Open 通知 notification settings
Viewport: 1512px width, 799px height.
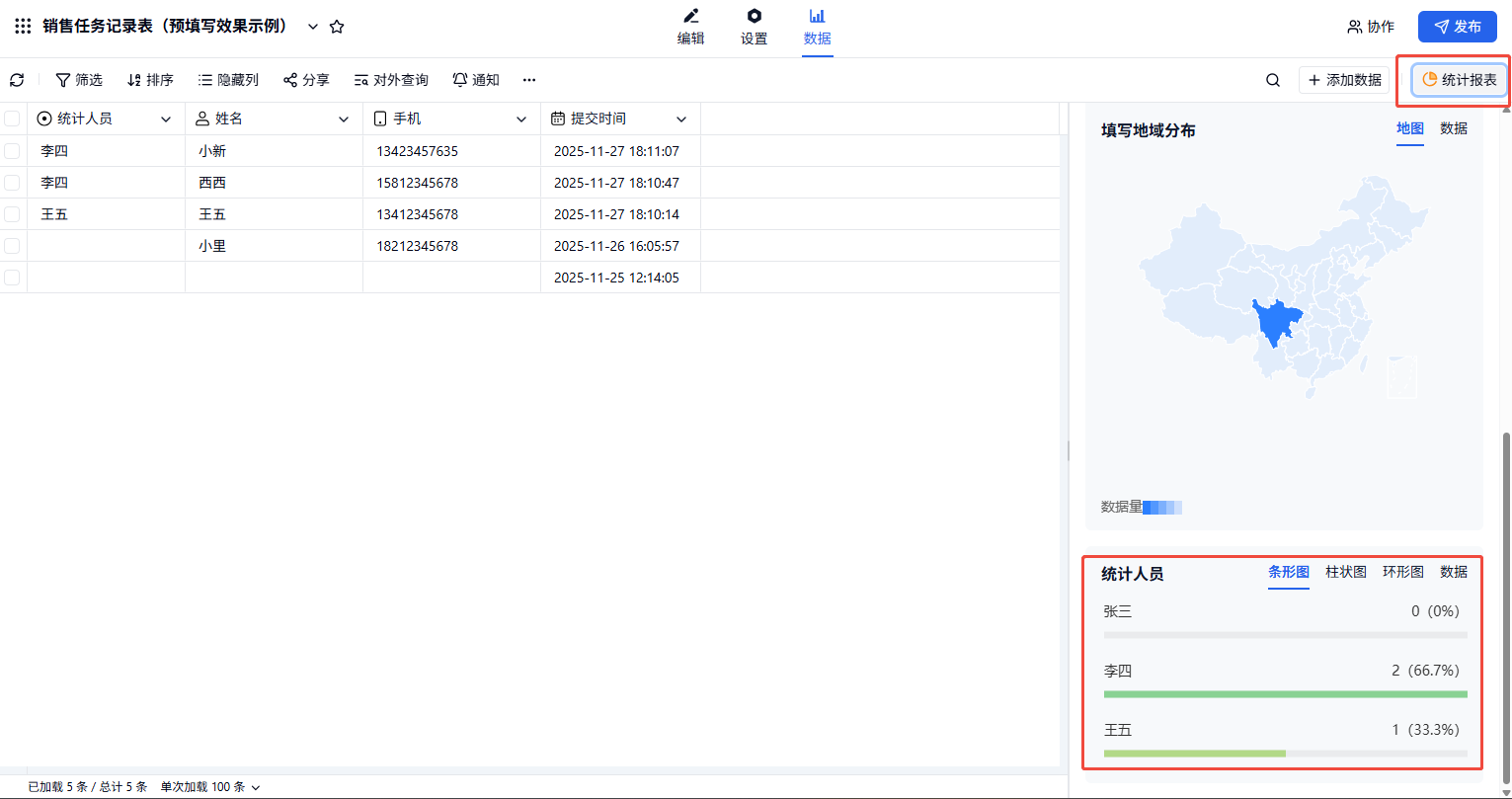[x=476, y=80]
